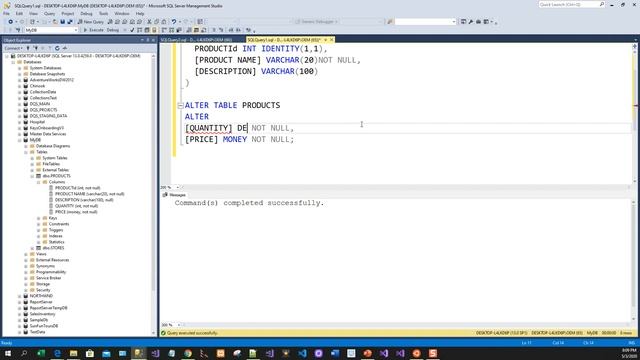Click the Execute query button
The width and height of the screenshot is (640, 360).
93,30
